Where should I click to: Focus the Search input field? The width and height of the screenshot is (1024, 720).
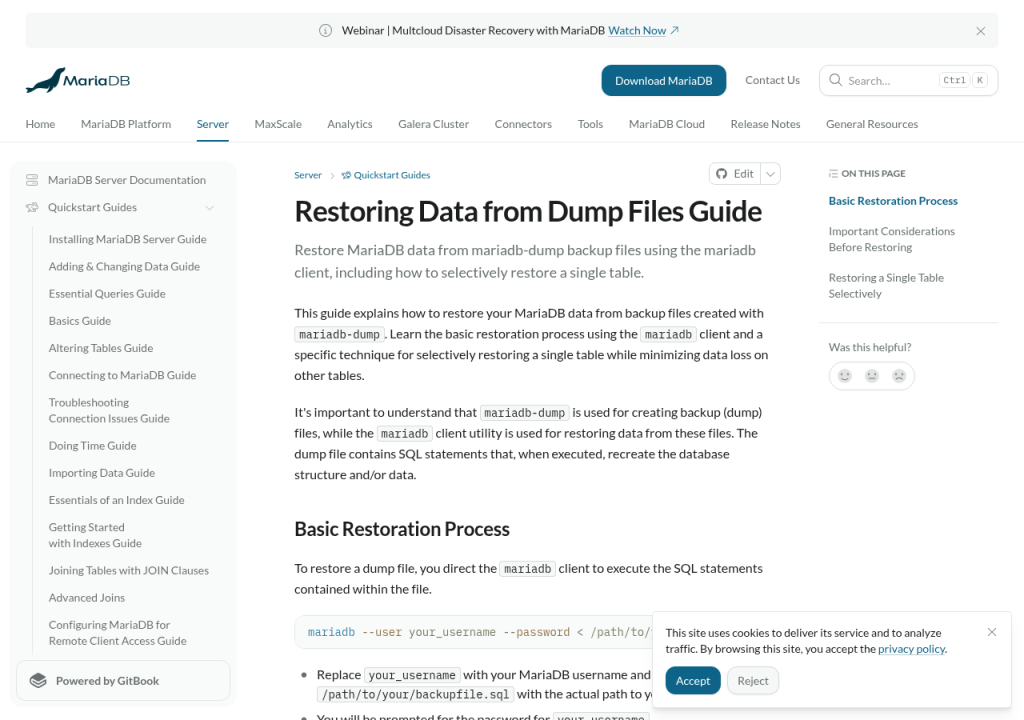(908, 80)
